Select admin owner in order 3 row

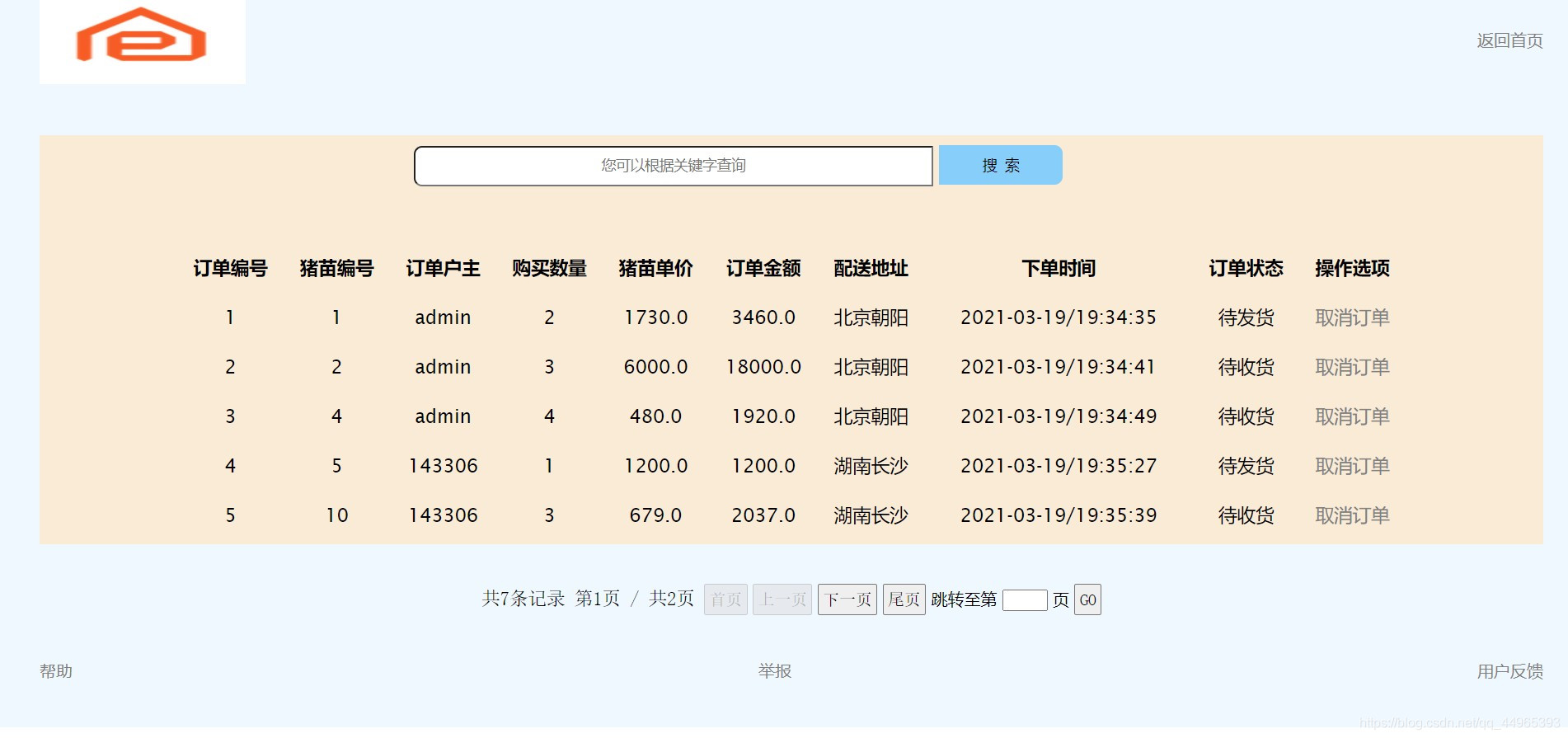[x=443, y=416]
